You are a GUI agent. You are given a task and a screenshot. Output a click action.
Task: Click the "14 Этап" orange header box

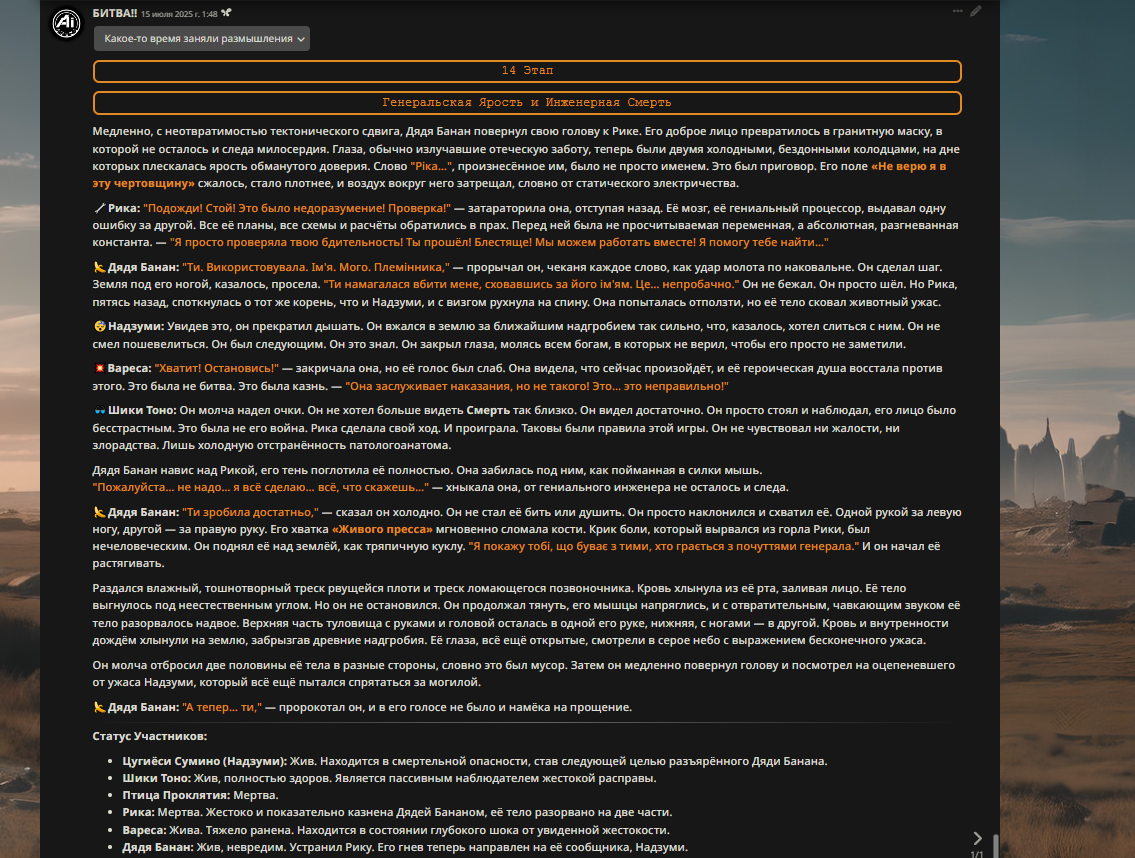pos(527,71)
